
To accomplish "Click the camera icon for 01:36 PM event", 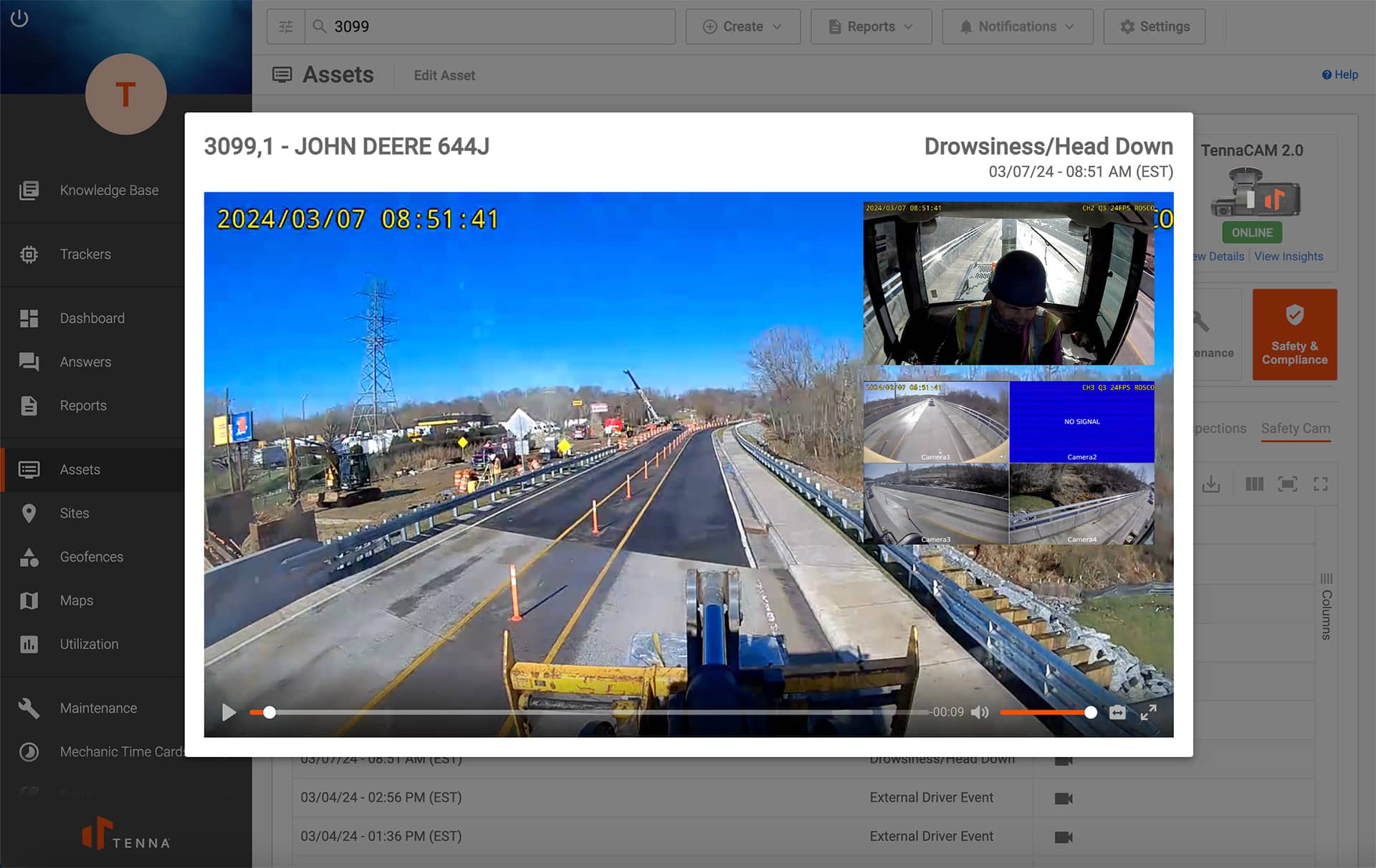I will (x=1064, y=837).
